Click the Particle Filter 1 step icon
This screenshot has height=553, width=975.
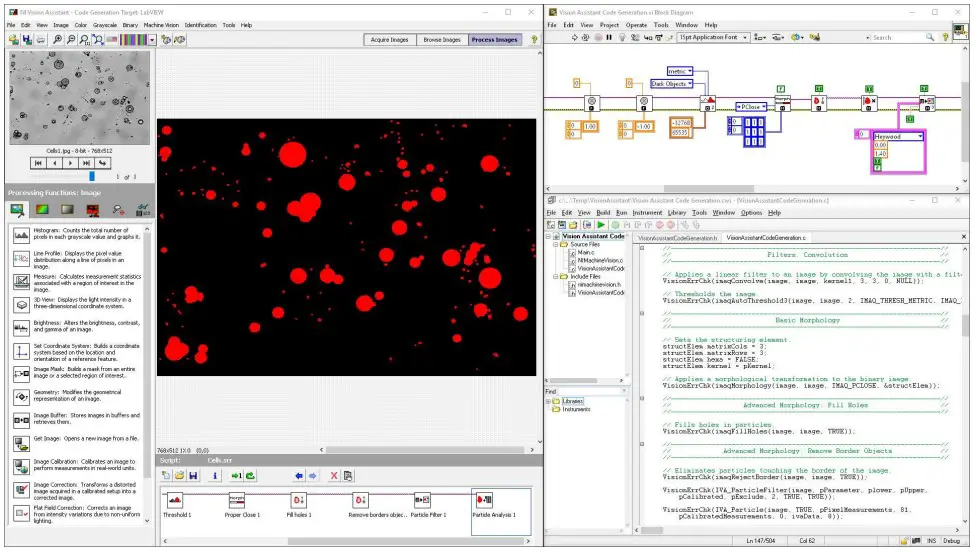[422, 499]
